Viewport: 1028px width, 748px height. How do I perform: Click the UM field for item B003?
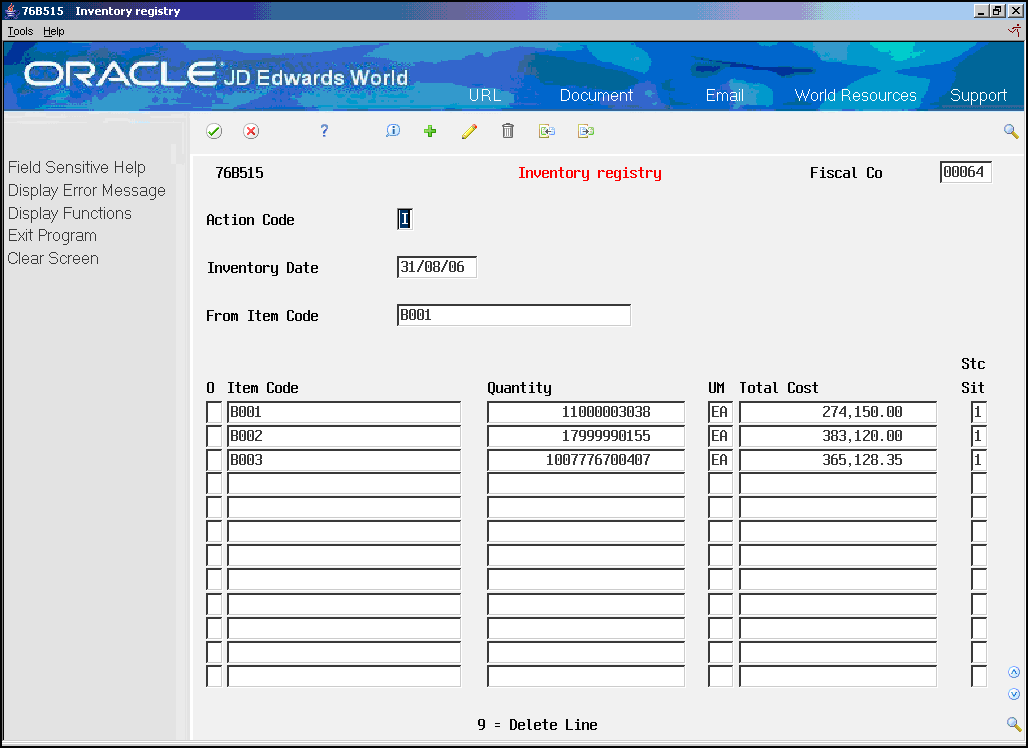[x=720, y=460]
